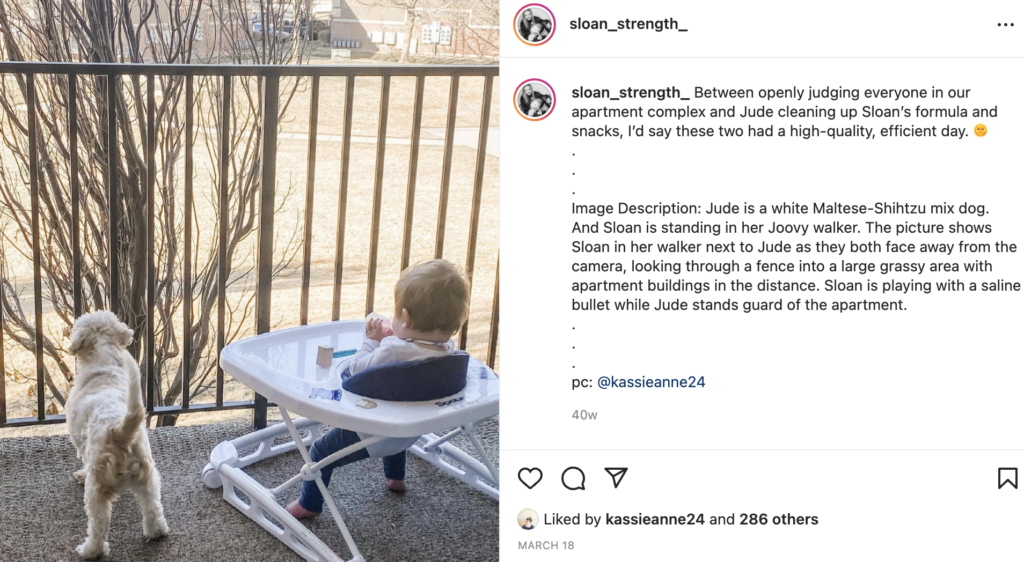The image size is (1024, 562).
Task: Open sloan_strength_ profile picture in header
Action: pyautogui.click(x=534, y=25)
